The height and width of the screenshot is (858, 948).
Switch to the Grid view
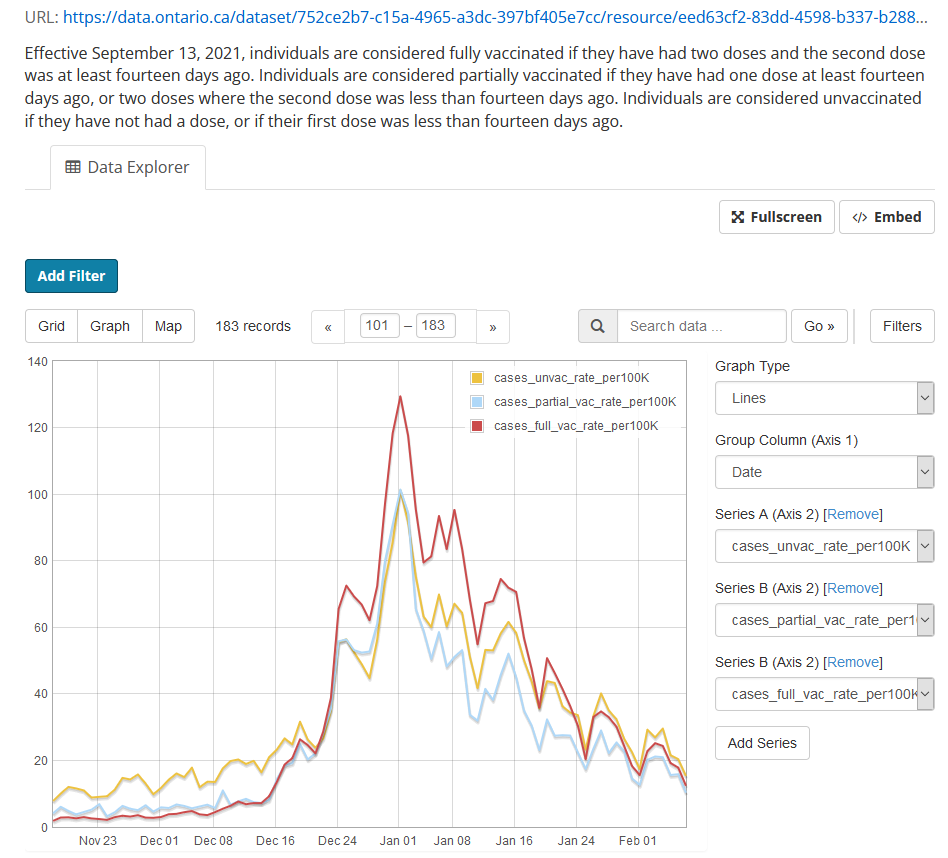point(51,326)
